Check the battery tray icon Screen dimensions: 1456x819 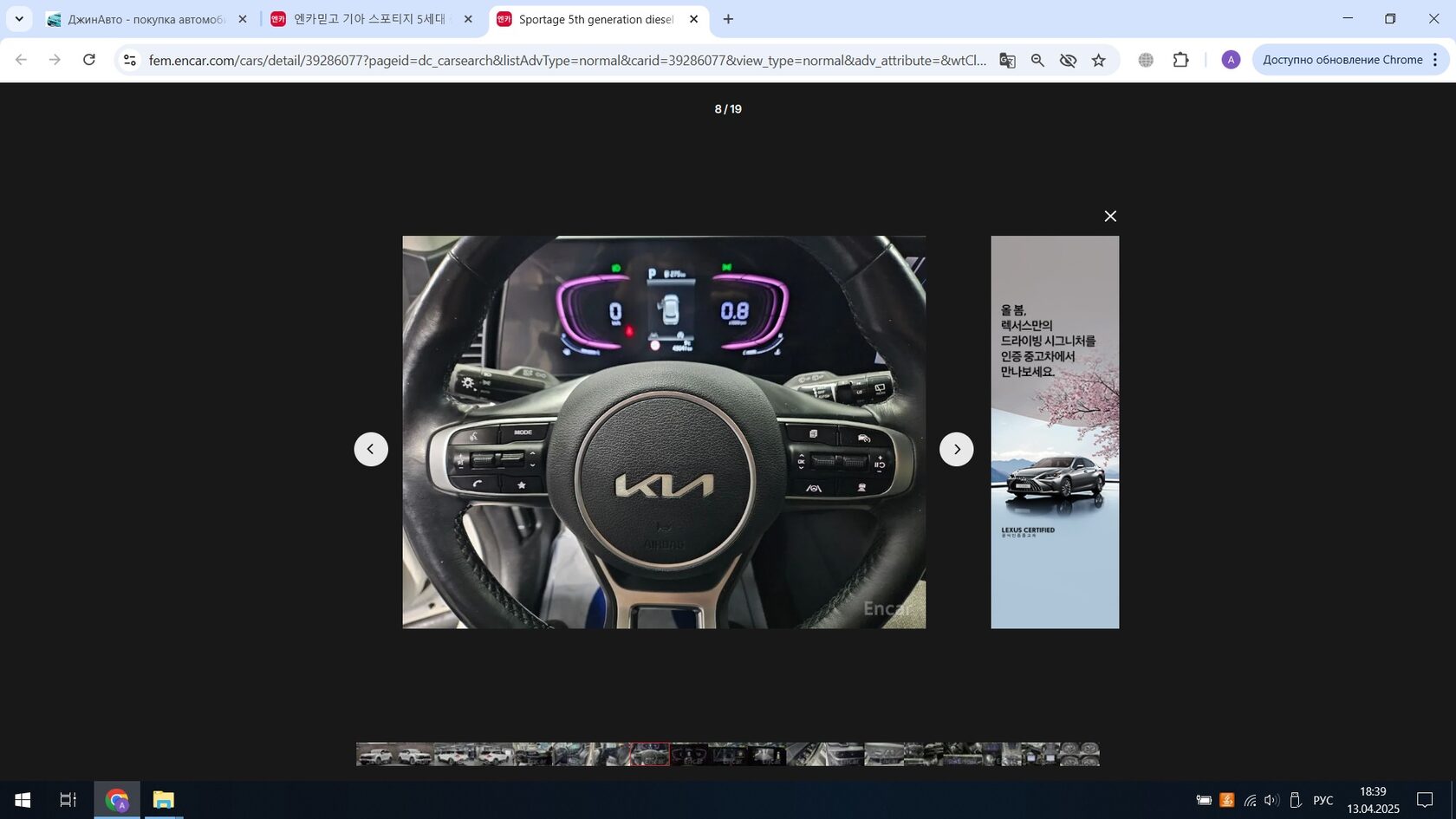[x=1204, y=800]
